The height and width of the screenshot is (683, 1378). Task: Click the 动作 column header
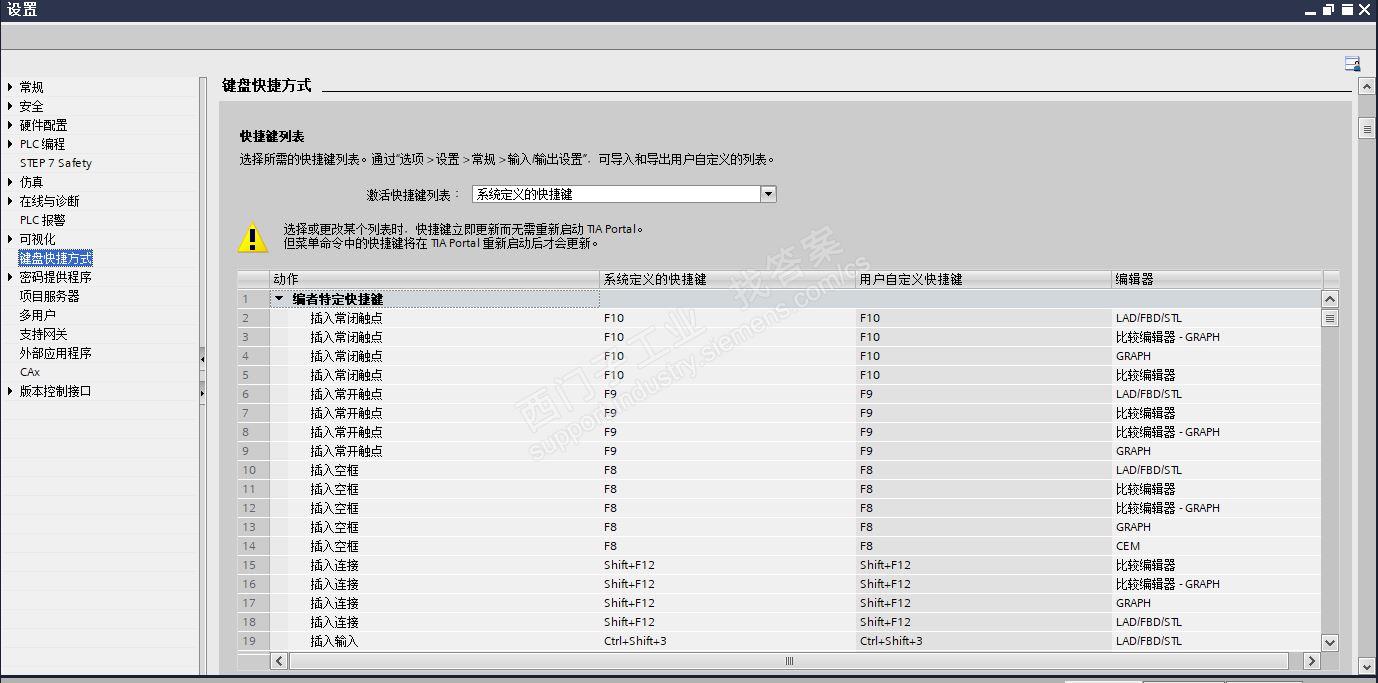point(434,279)
